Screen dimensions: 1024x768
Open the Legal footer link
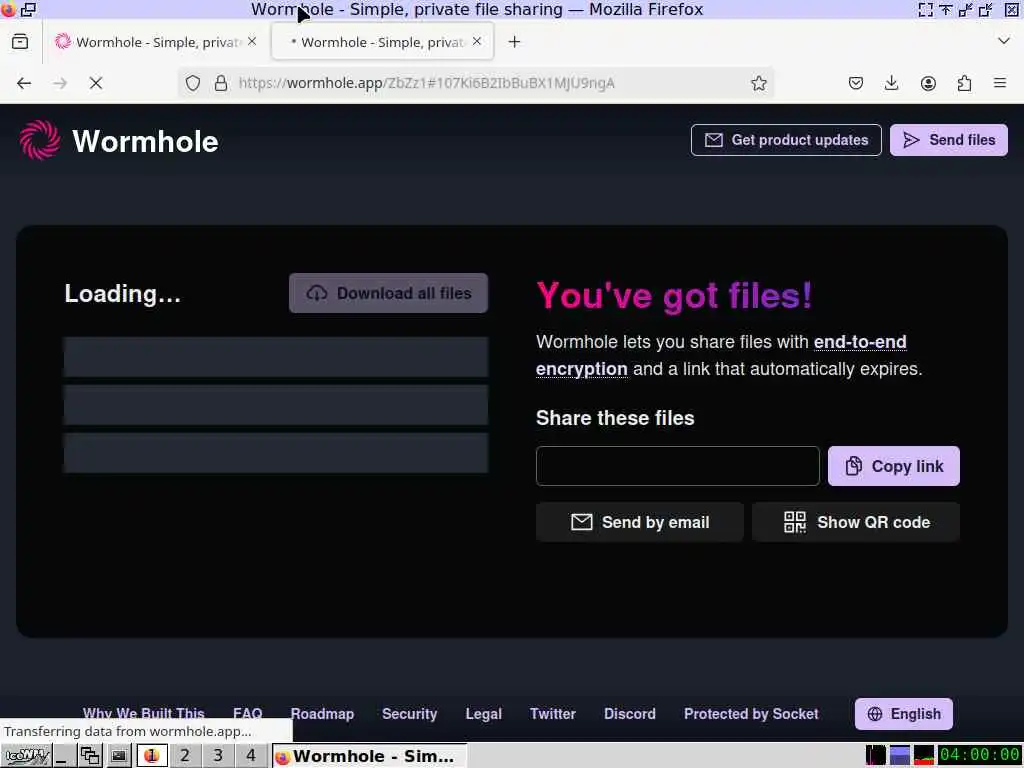pyautogui.click(x=483, y=714)
